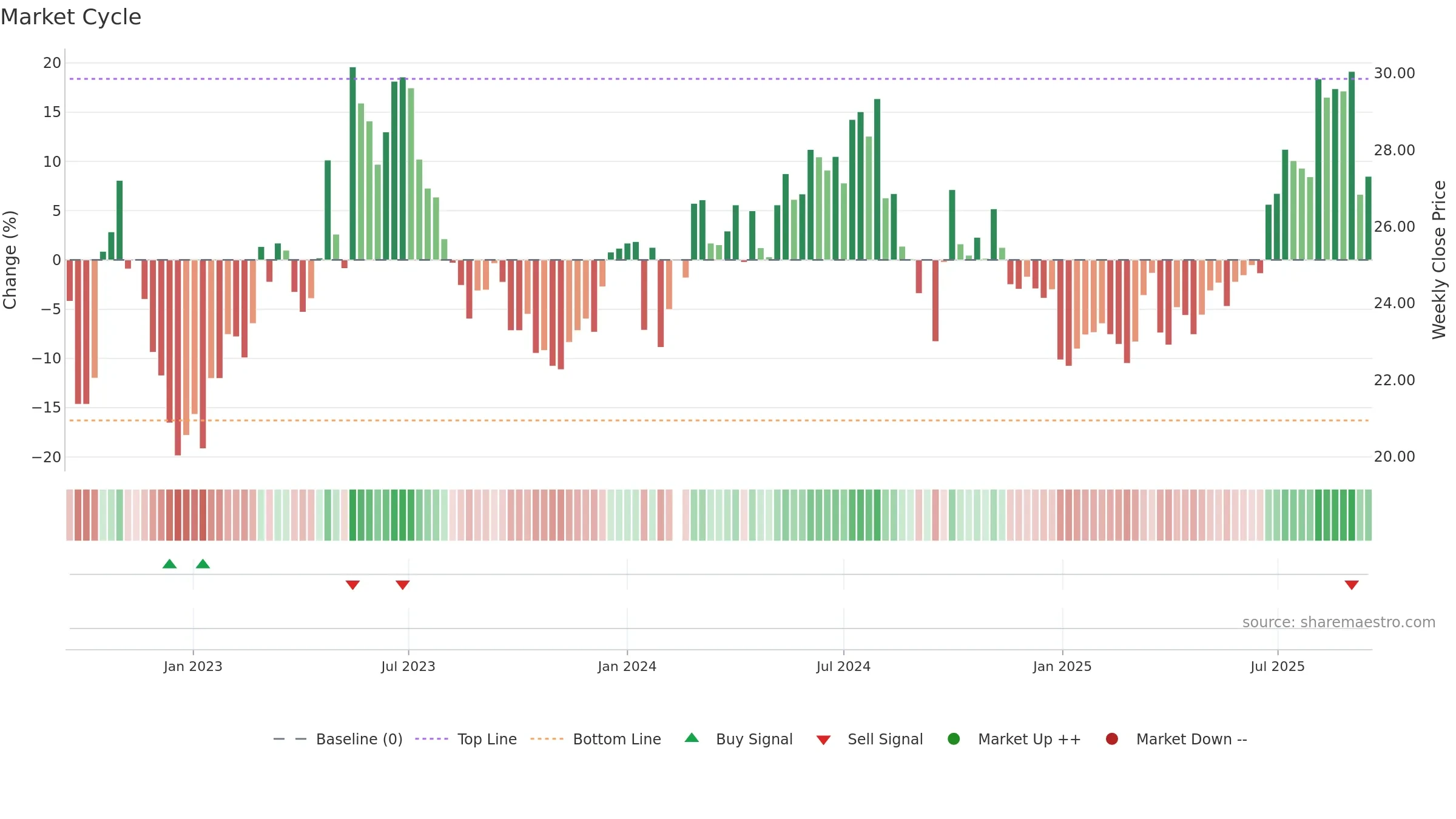Click the 10 tick on Change axis
This screenshot has width=1456, height=819.
tap(52, 161)
